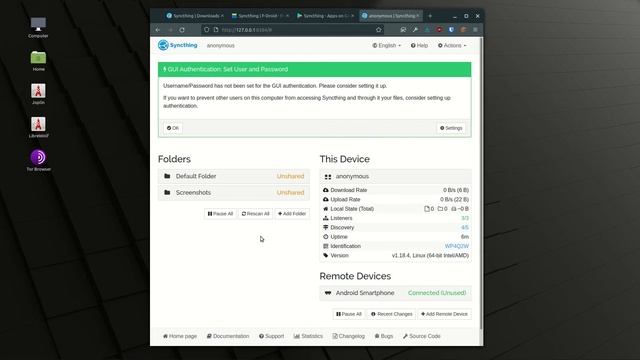
Task: Click the Discovery signpost icon
Action: pyautogui.click(x=326, y=228)
